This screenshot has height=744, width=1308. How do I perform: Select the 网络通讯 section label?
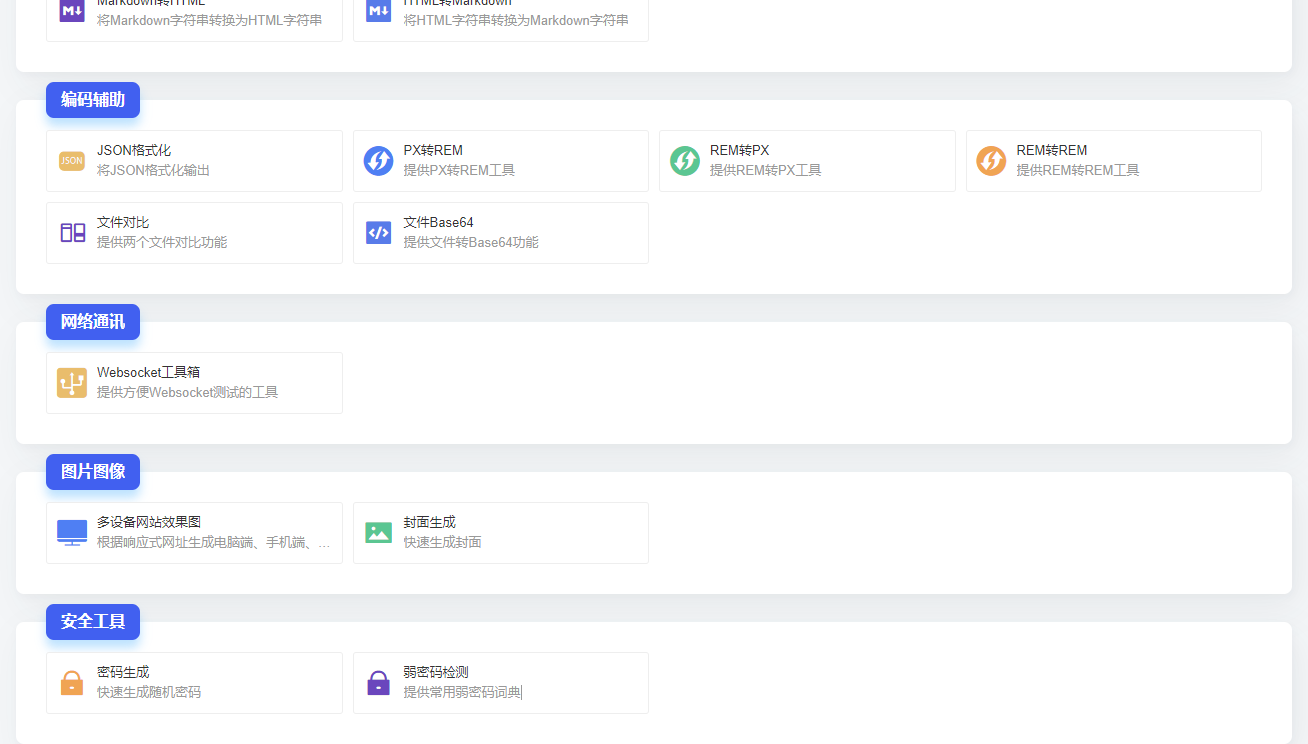[93, 322]
